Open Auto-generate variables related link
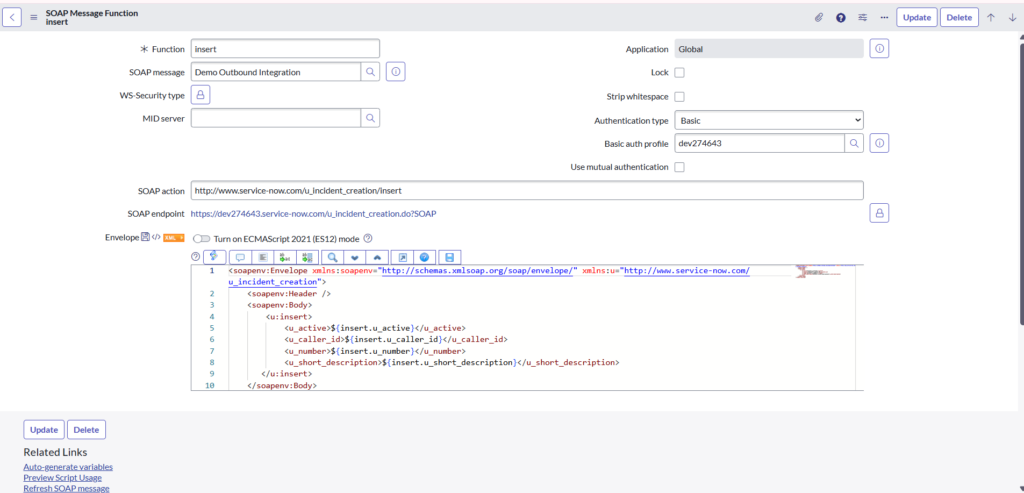This screenshot has height=493, width=1024. point(68,467)
